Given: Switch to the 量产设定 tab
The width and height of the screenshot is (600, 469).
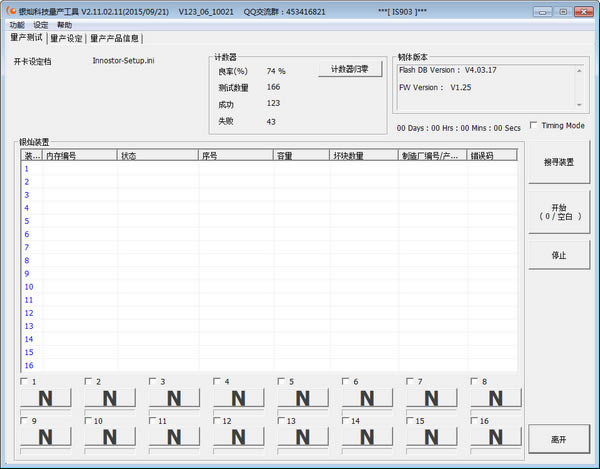Looking at the screenshot, I should 66,38.
